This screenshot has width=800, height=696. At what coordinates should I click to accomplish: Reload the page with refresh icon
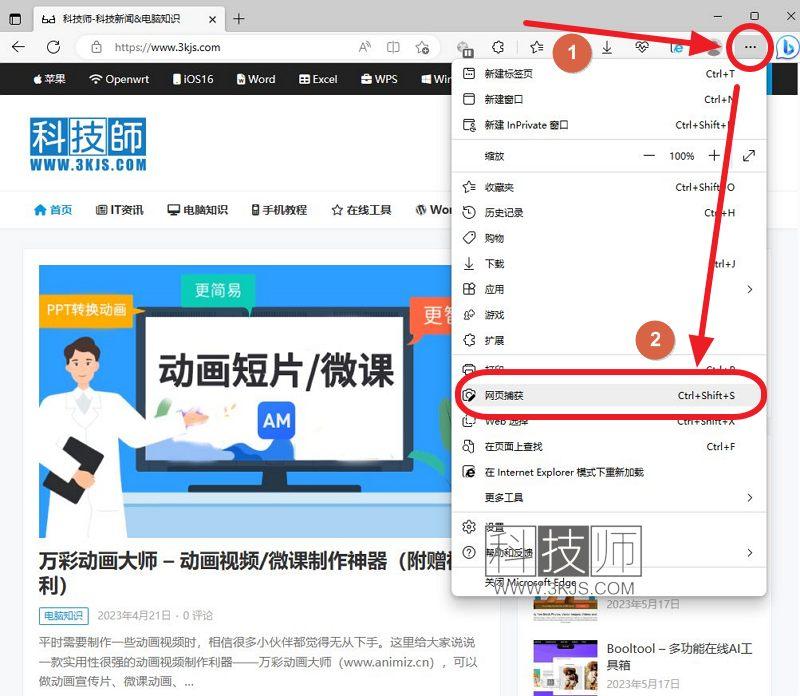coord(53,47)
